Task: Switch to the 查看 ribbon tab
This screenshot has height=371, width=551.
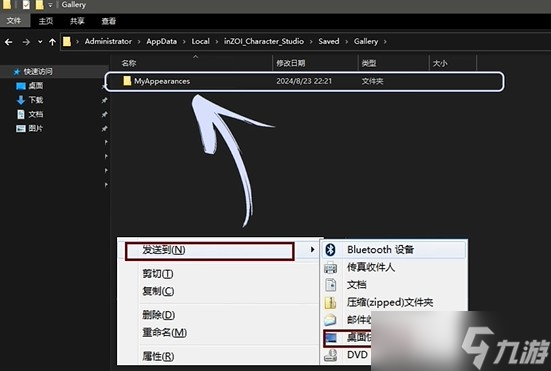Action: [x=109, y=21]
